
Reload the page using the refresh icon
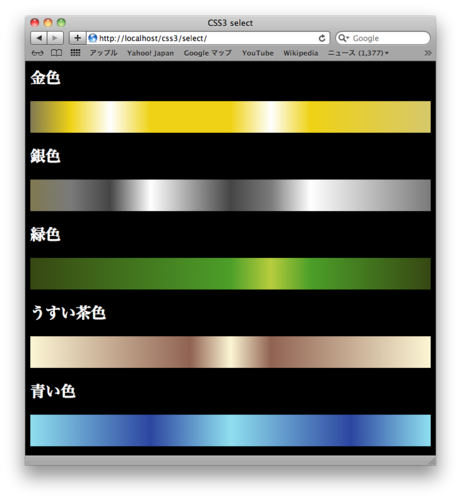[x=322, y=38]
